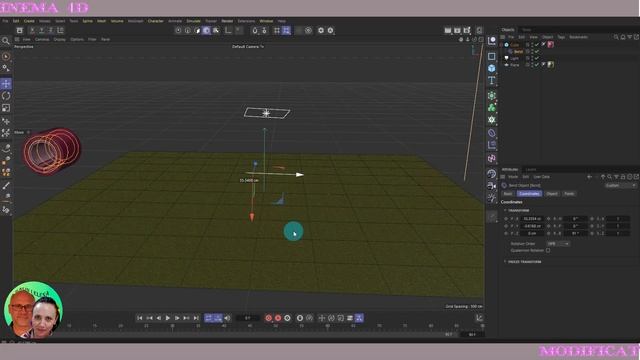Click the material tag on Plane
Viewport: 640px width, 360px height.
click(x=551, y=64)
